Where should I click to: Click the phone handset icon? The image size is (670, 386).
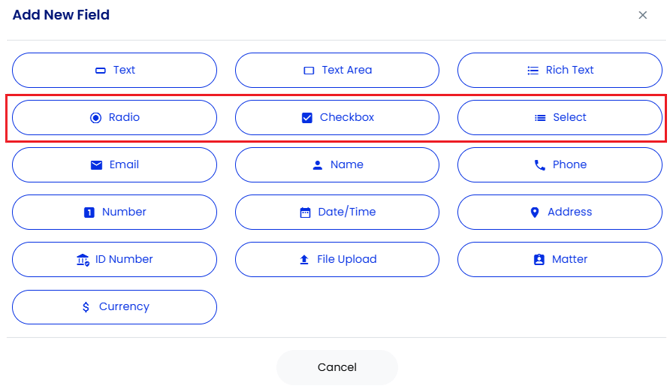pyautogui.click(x=540, y=165)
